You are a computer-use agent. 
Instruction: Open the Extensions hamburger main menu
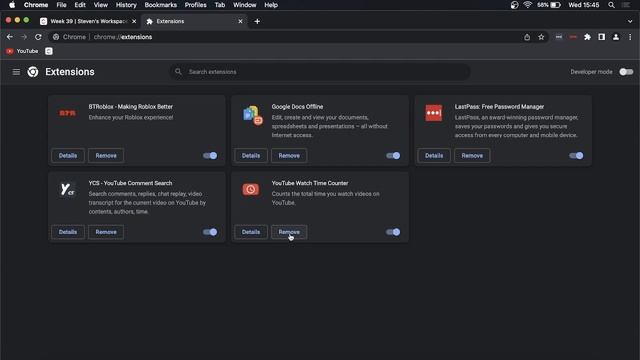[16, 72]
